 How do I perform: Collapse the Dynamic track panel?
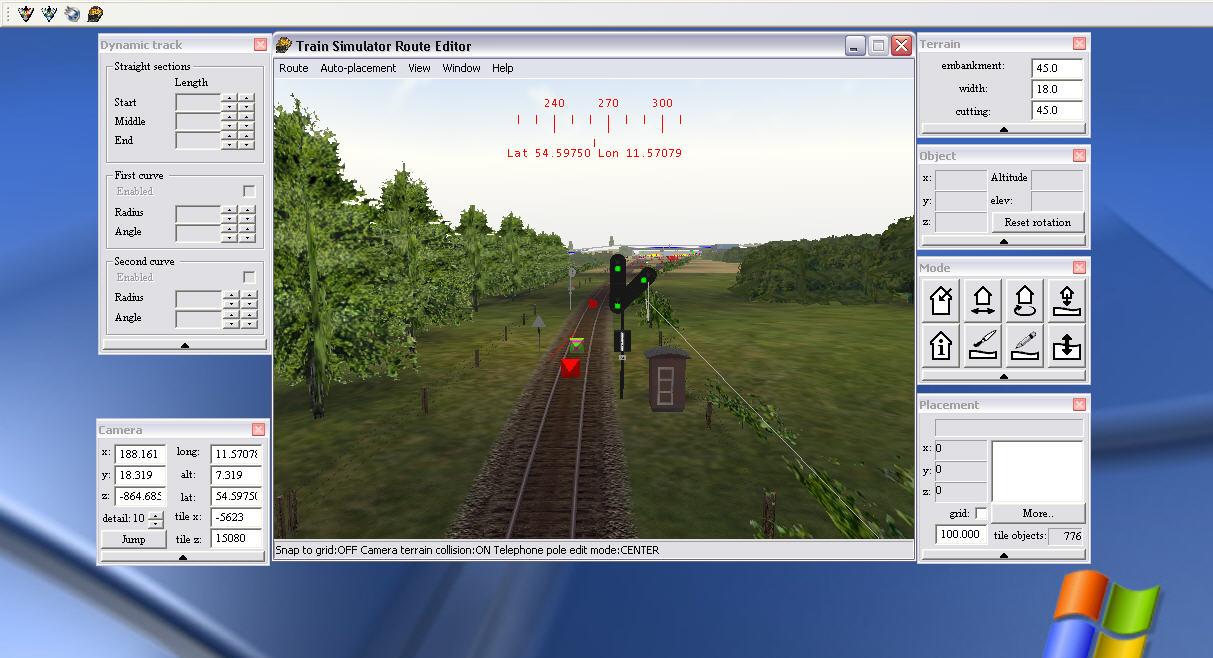click(184, 344)
